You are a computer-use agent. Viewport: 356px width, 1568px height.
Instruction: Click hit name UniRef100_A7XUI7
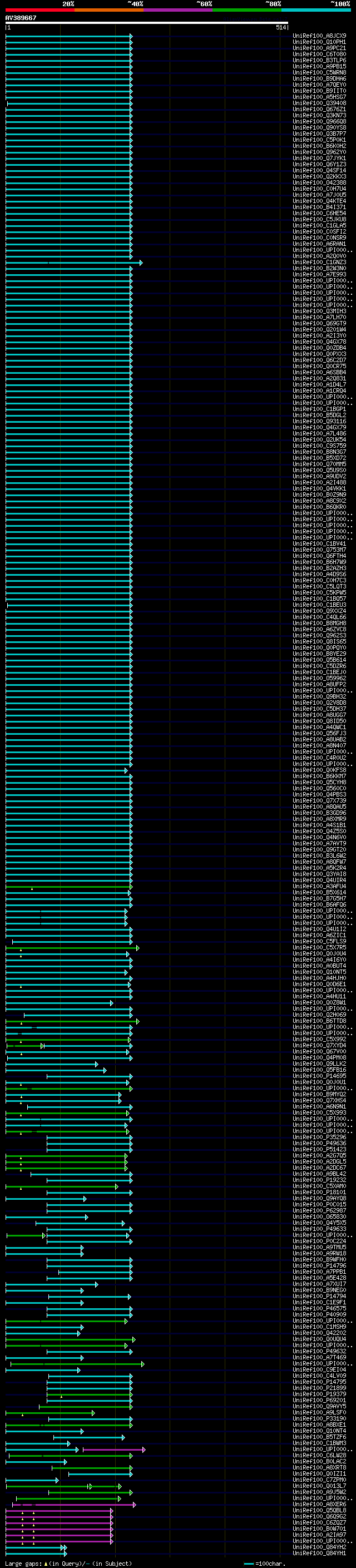pos(319,1284)
